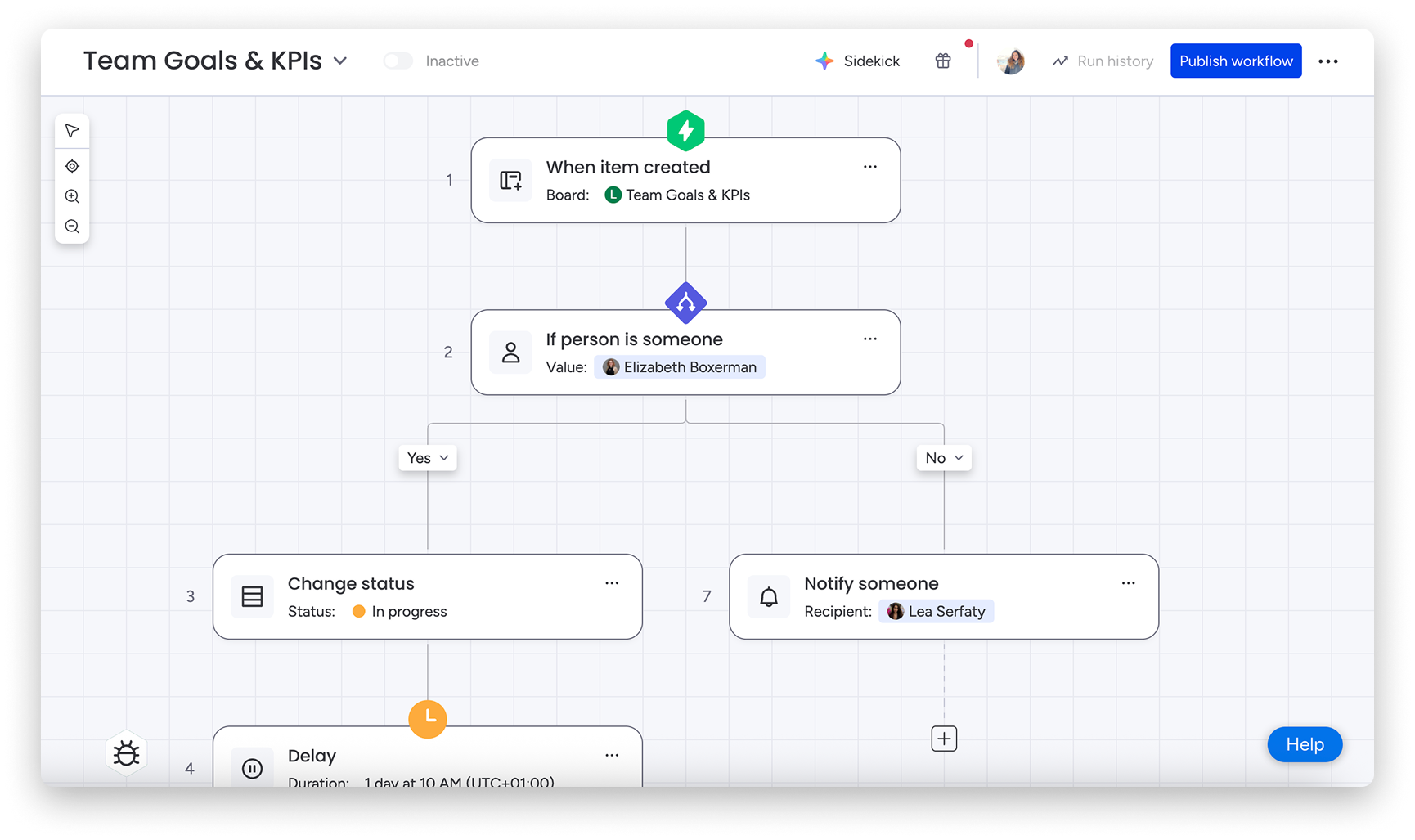
Task: Open options menu for When item created
Action: (x=869, y=167)
